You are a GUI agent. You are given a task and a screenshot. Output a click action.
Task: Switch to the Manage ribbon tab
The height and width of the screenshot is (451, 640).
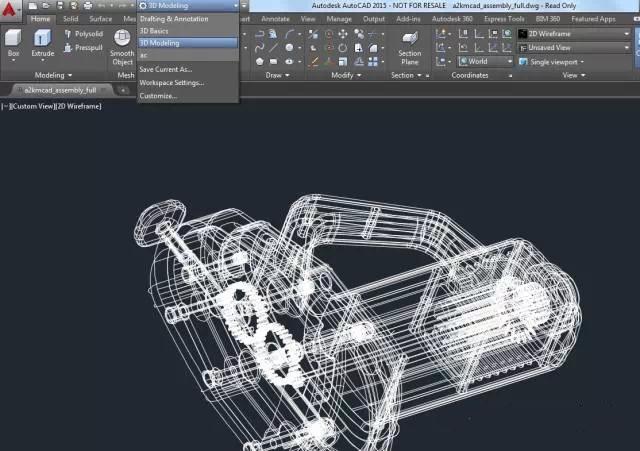[x=340, y=18]
